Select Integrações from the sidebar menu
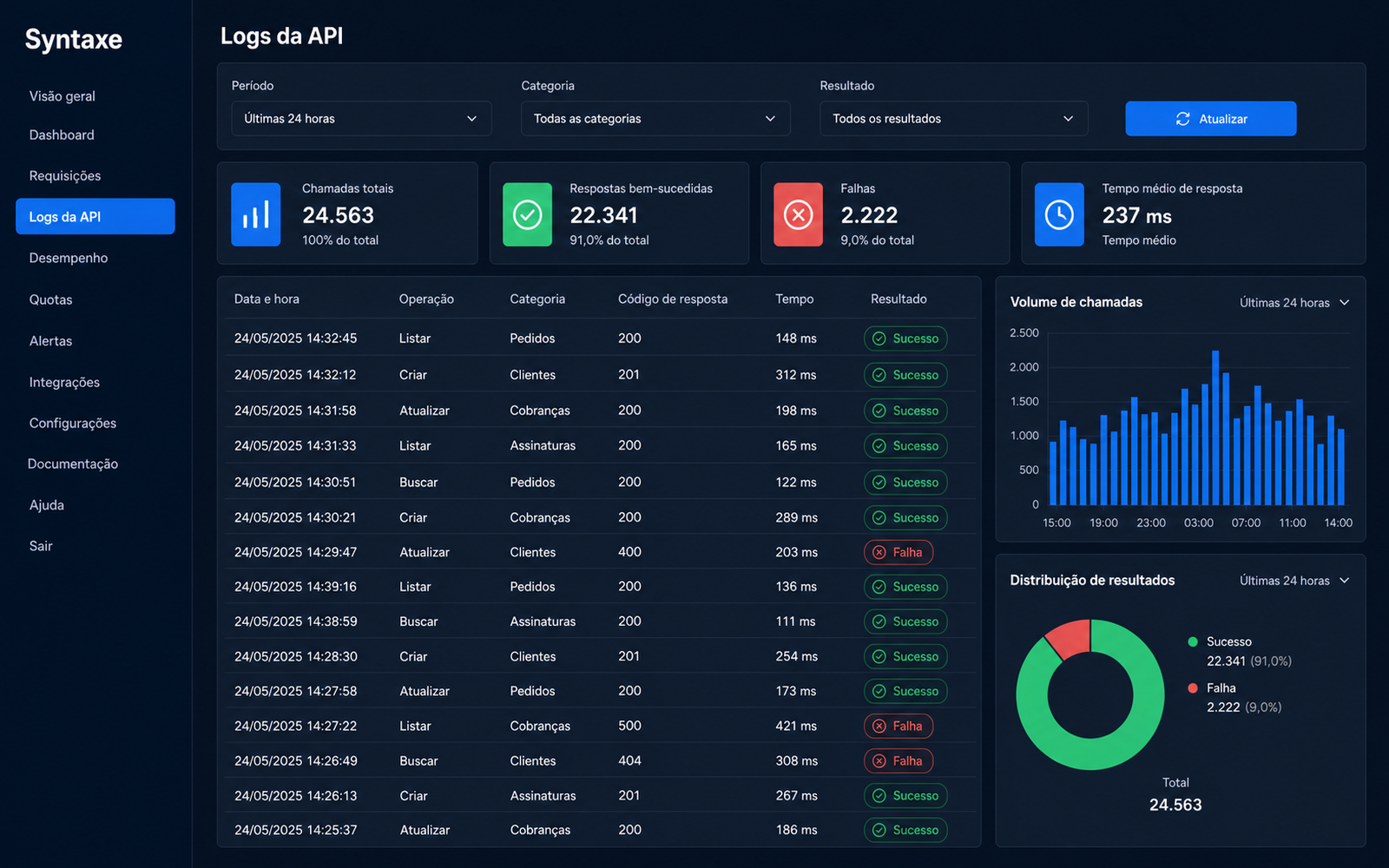Image resolution: width=1389 pixels, height=868 pixels. [64, 382]
